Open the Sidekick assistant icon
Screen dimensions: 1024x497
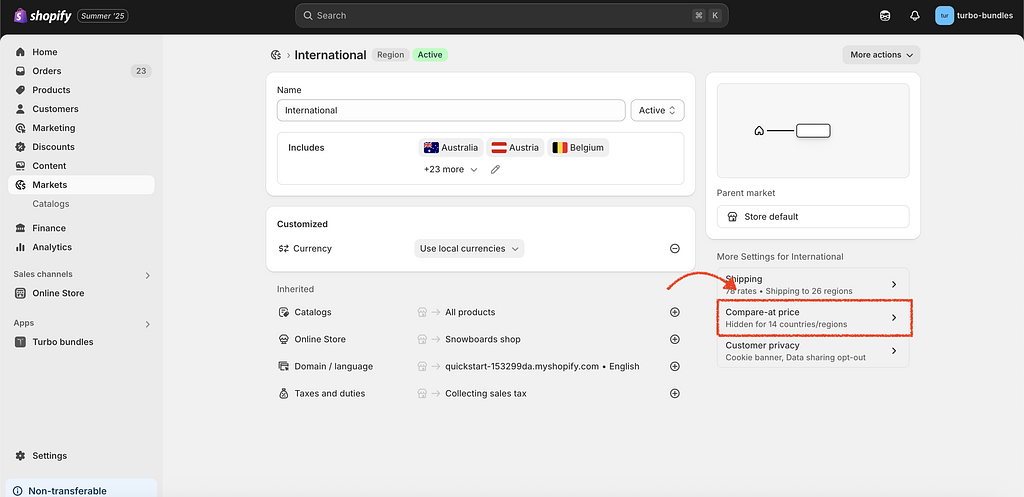[885, 16]
